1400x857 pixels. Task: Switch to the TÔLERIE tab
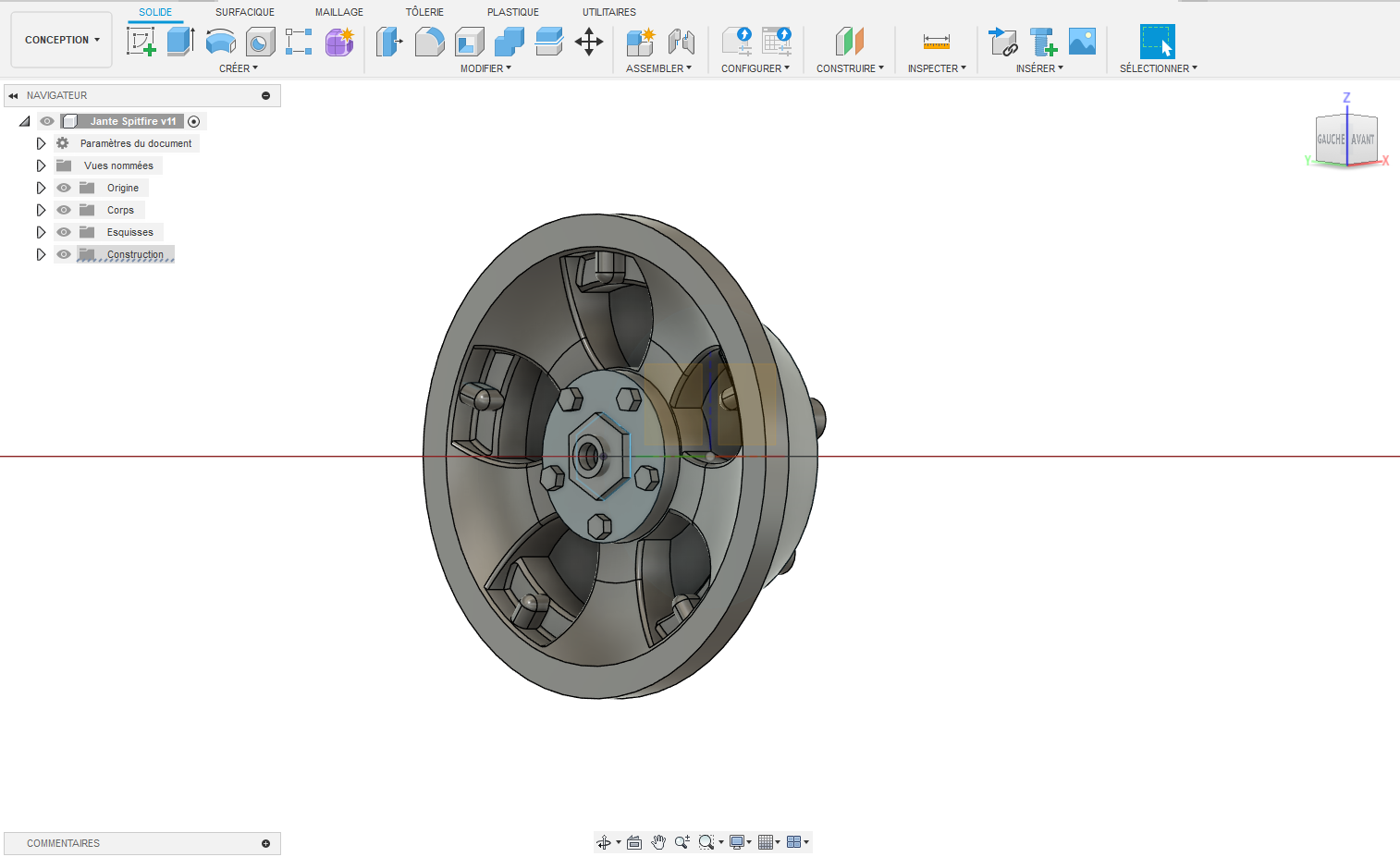coord(424,12)
